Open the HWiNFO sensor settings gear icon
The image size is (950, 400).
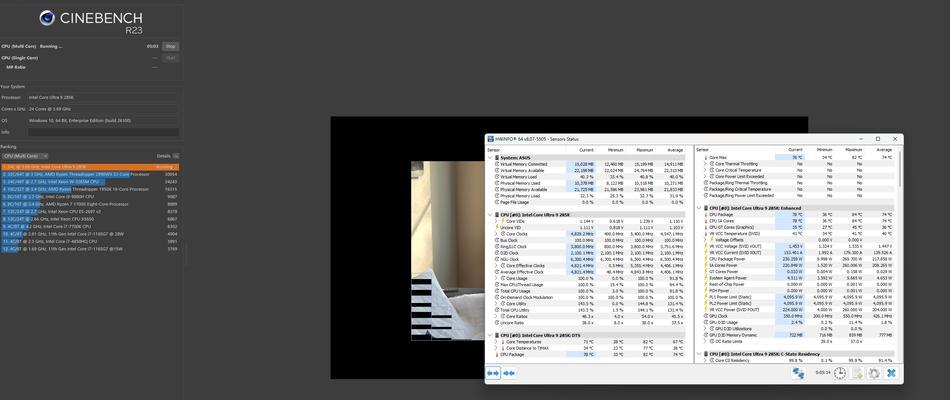point(873,373)
